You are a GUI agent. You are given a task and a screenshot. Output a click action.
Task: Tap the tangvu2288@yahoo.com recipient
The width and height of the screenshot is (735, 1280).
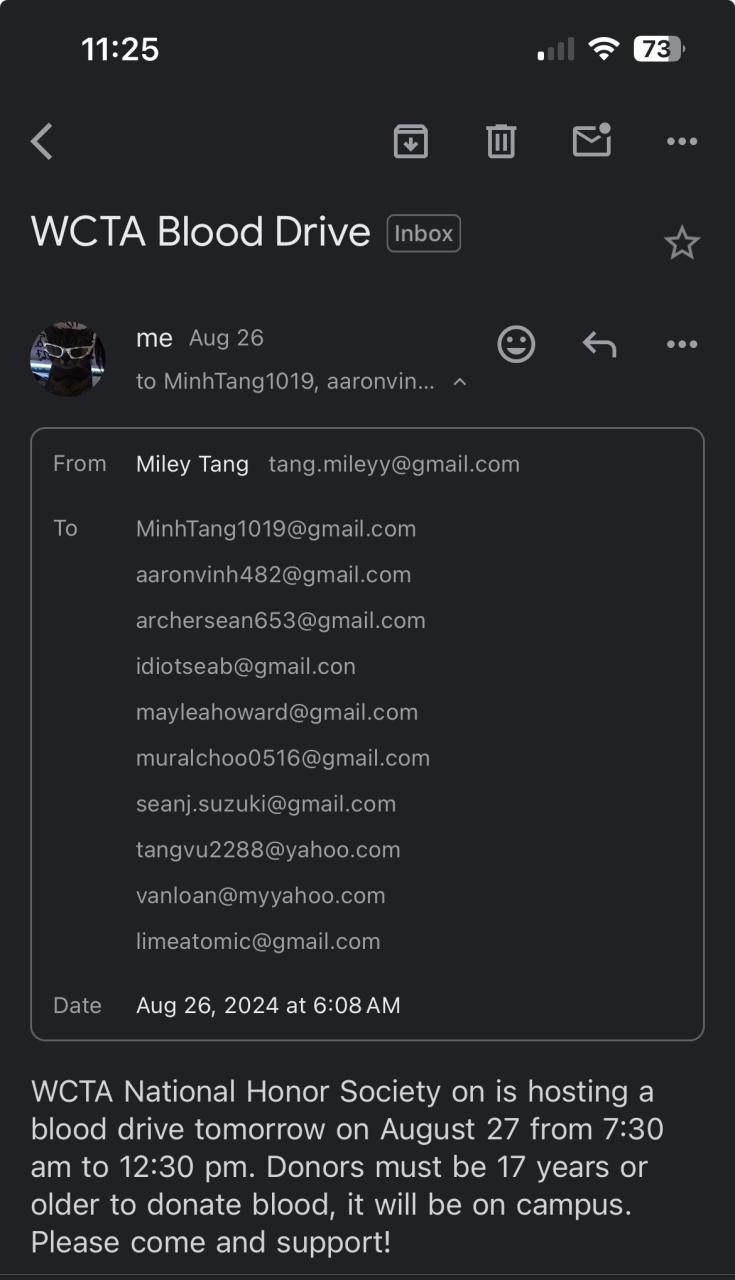pos(268,850)
